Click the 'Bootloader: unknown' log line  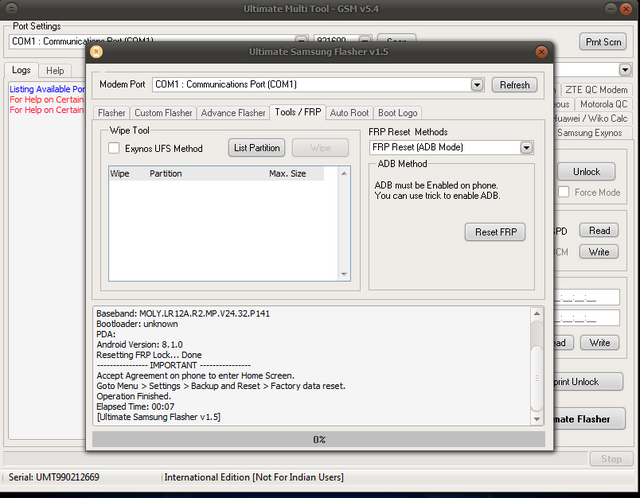click(137, 324)
